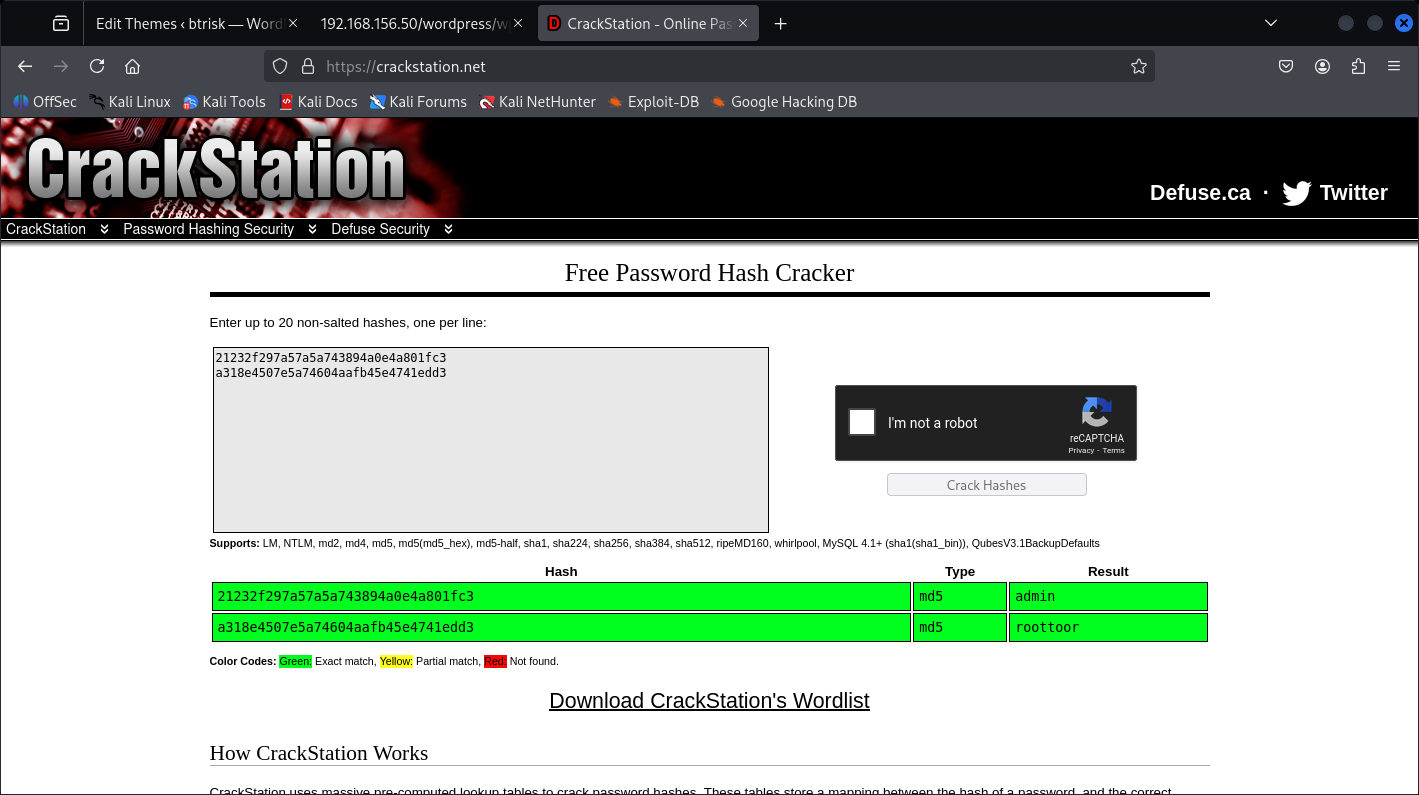Open the Firefox View icon
Screen dimensions: 1419x795
(x=61, y=23)
